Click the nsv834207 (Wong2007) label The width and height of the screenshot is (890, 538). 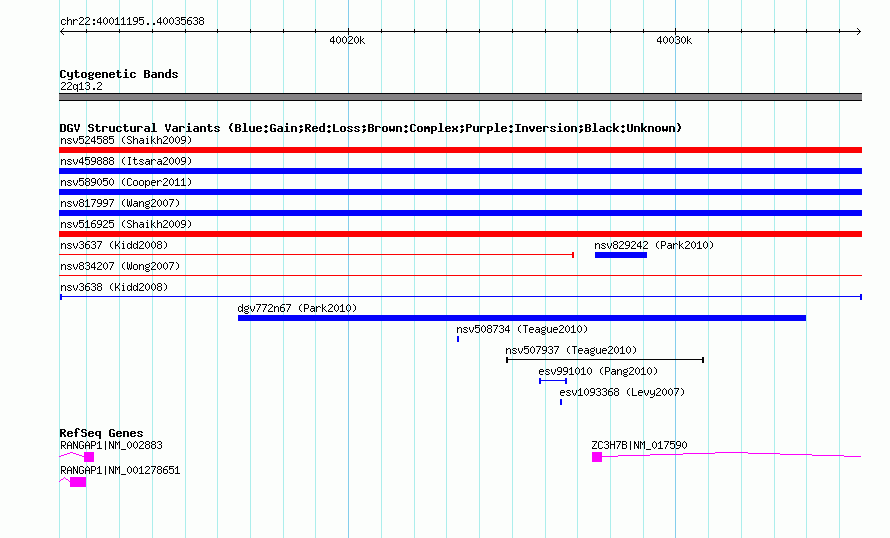(x=120, y=266)
